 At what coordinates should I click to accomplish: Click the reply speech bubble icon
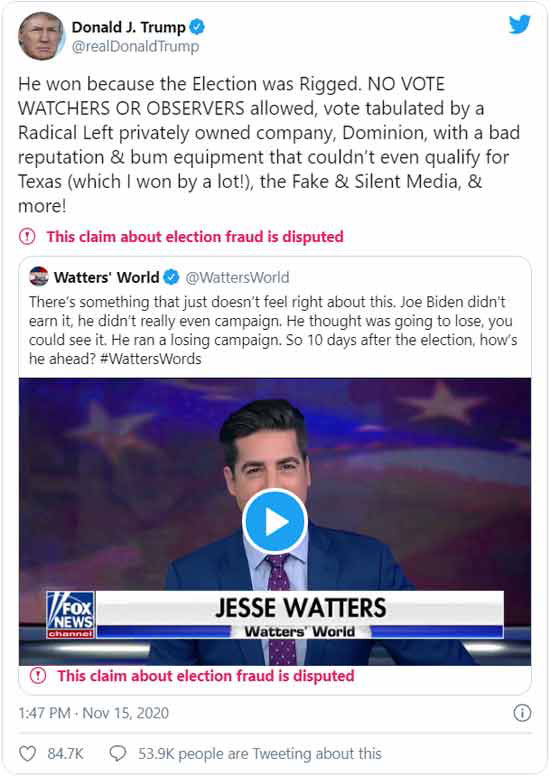point(117,754)
